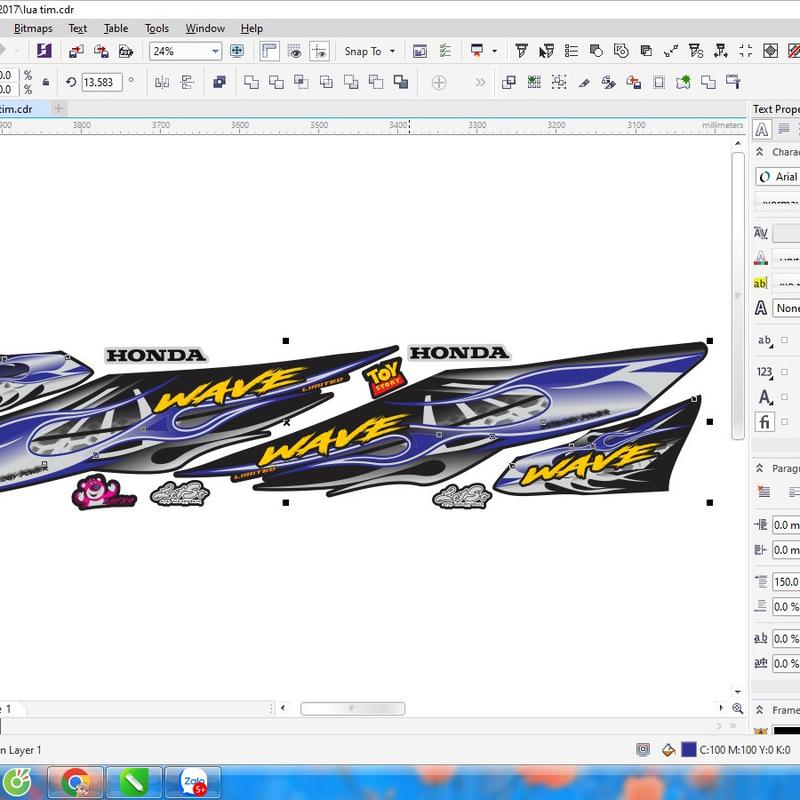Click the four-corner crop marks icon
The image size is (800, 800).
[745, 51]
